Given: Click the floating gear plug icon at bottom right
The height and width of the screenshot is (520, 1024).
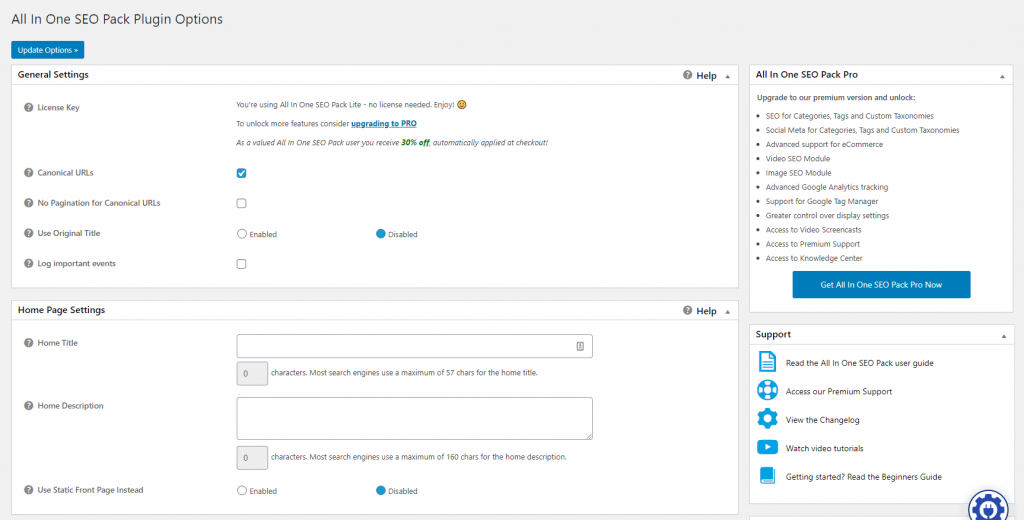Looking at the screenshot, I should click(x=988, y=506).
